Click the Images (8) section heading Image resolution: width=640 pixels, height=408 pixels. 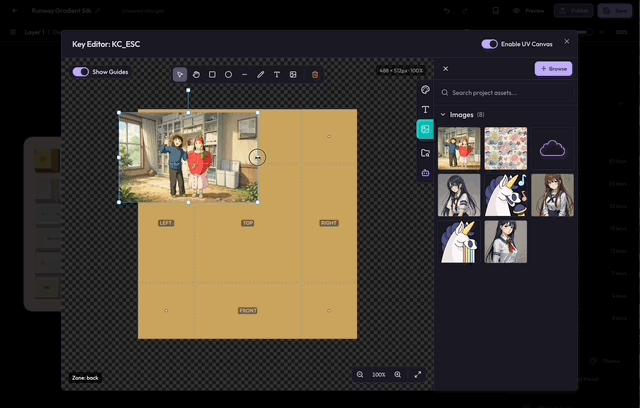click(x=467, y=115)
